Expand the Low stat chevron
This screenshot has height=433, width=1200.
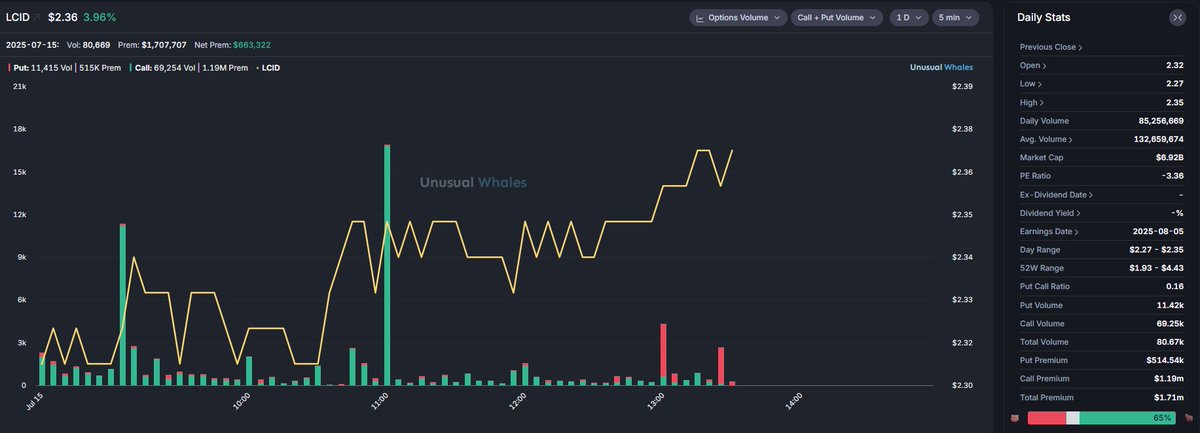1042,84
